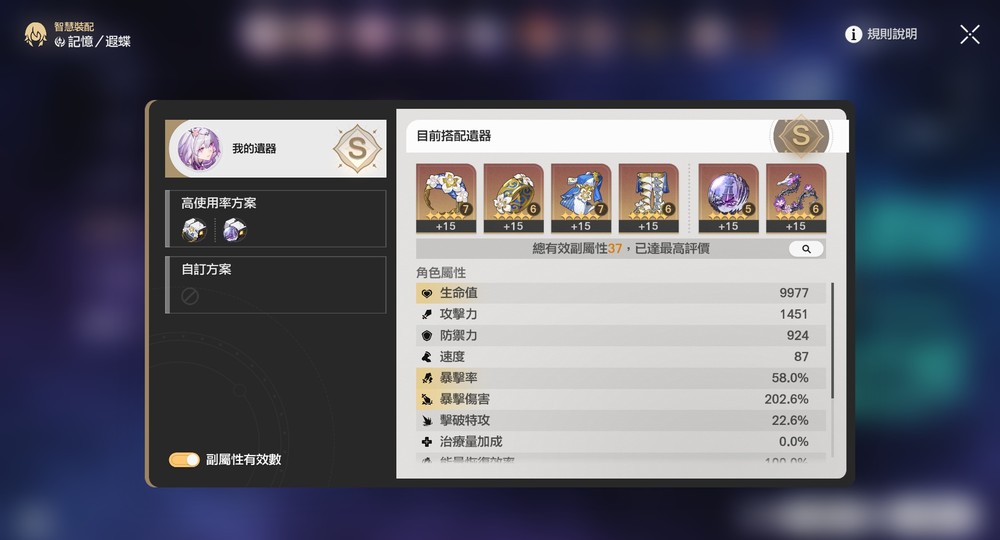Screen dimensions: 1000x540
Task: Select the 我的遺器 tab
Action: pyautogui.click(x=276, y=149)
